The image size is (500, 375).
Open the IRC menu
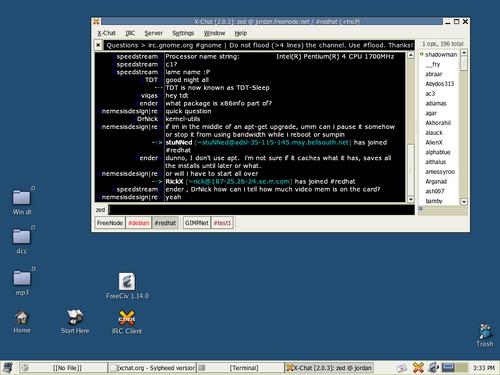[130, 33]
